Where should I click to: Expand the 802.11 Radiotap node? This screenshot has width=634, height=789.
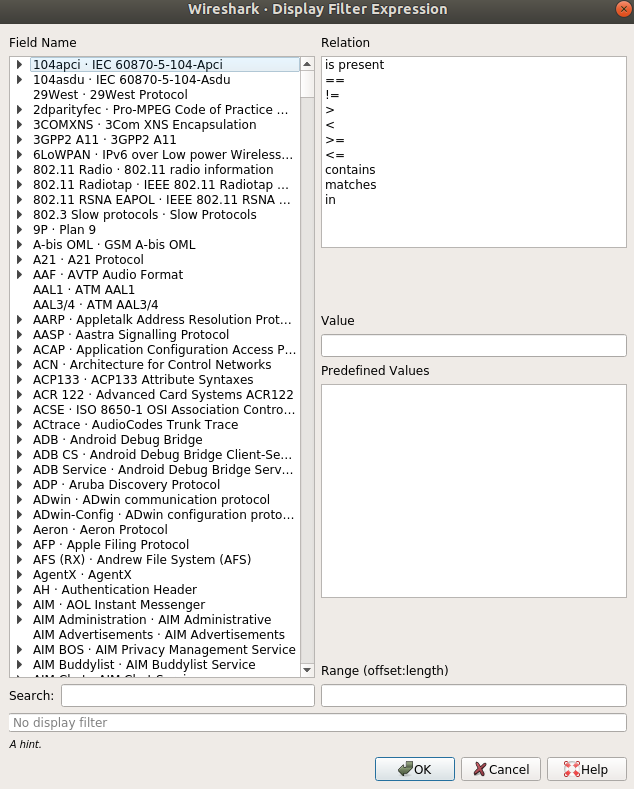pos(19,185)
